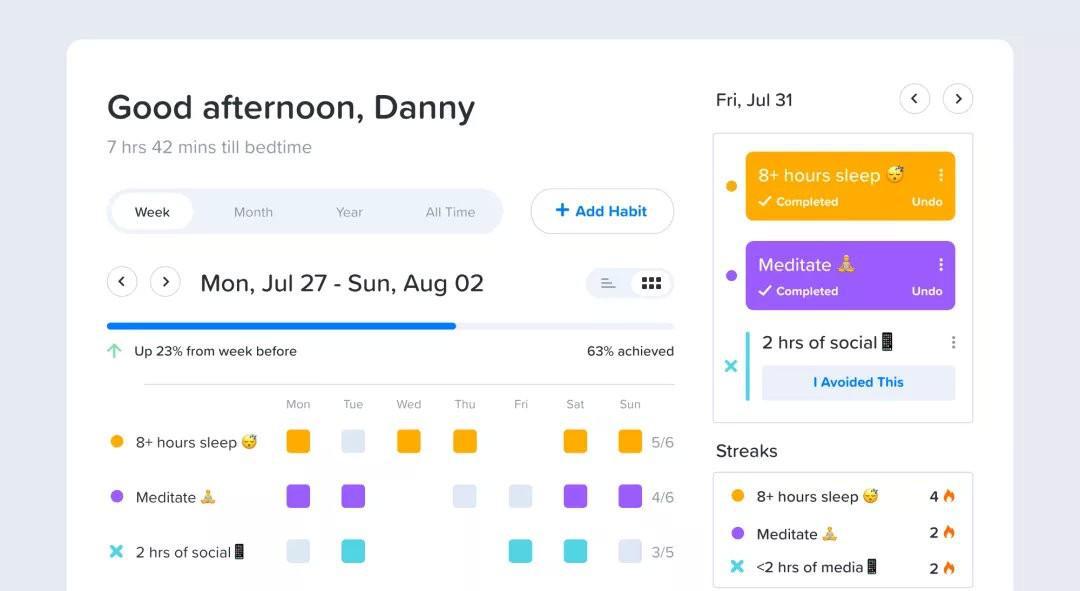Open options menu on Meditate card
This screenshot has height=591, width=1080.
pos(941,265)
